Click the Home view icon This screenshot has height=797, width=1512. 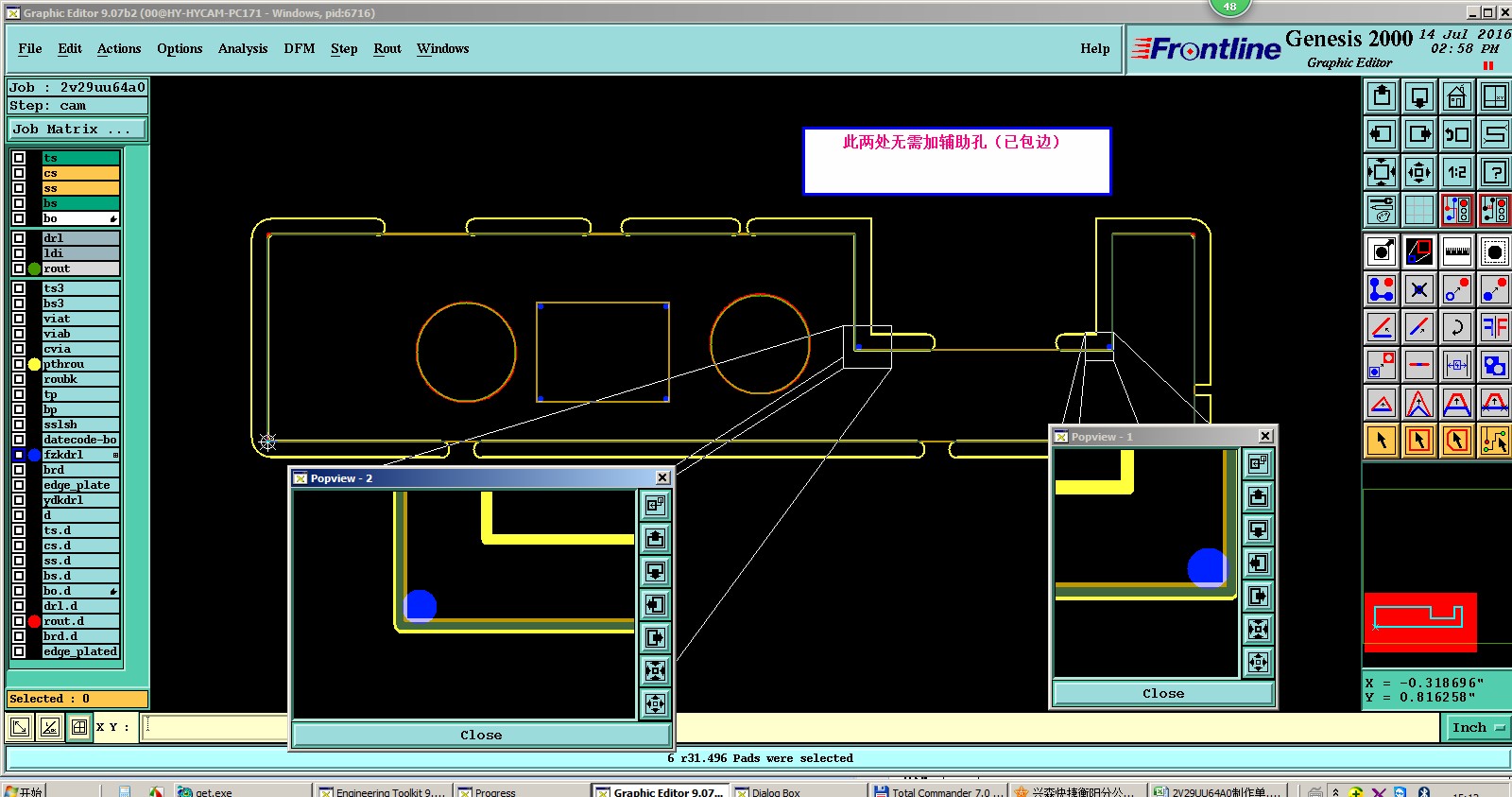coord(1457,96)
